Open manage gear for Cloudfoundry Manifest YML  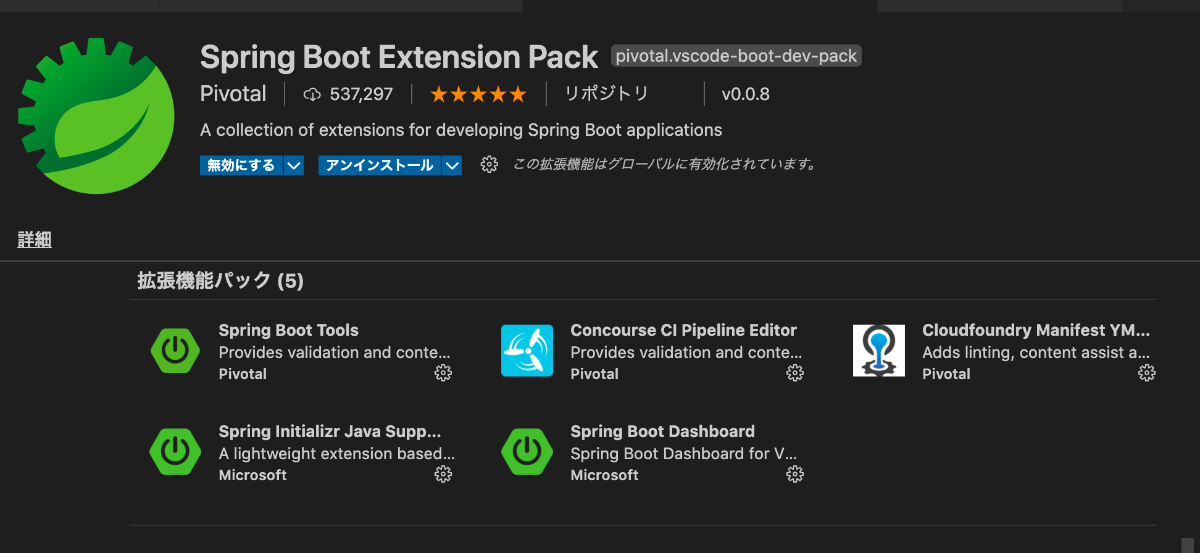click(x=1147, y=373)
